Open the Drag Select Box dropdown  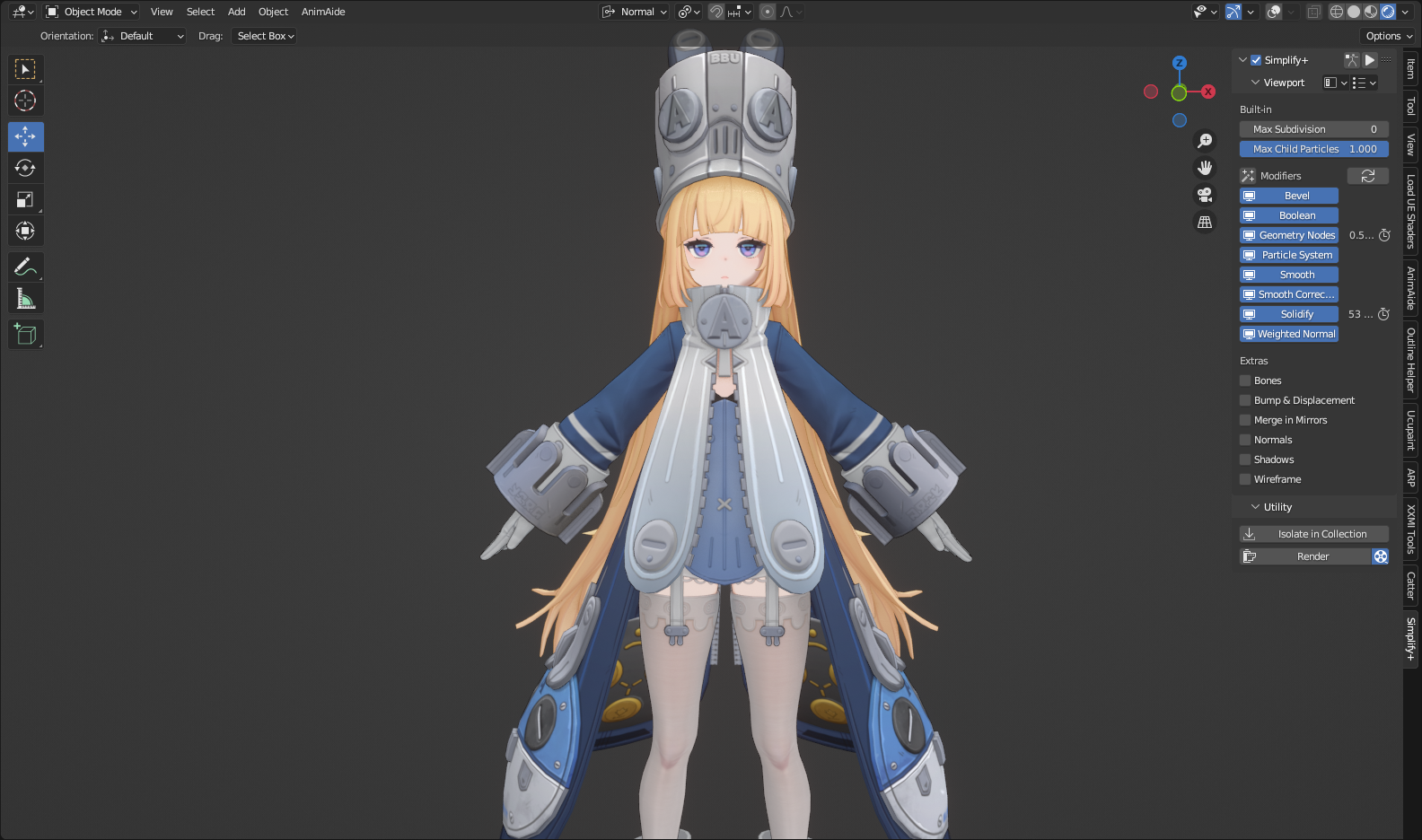pyautogui.click(x=265, y=36)
